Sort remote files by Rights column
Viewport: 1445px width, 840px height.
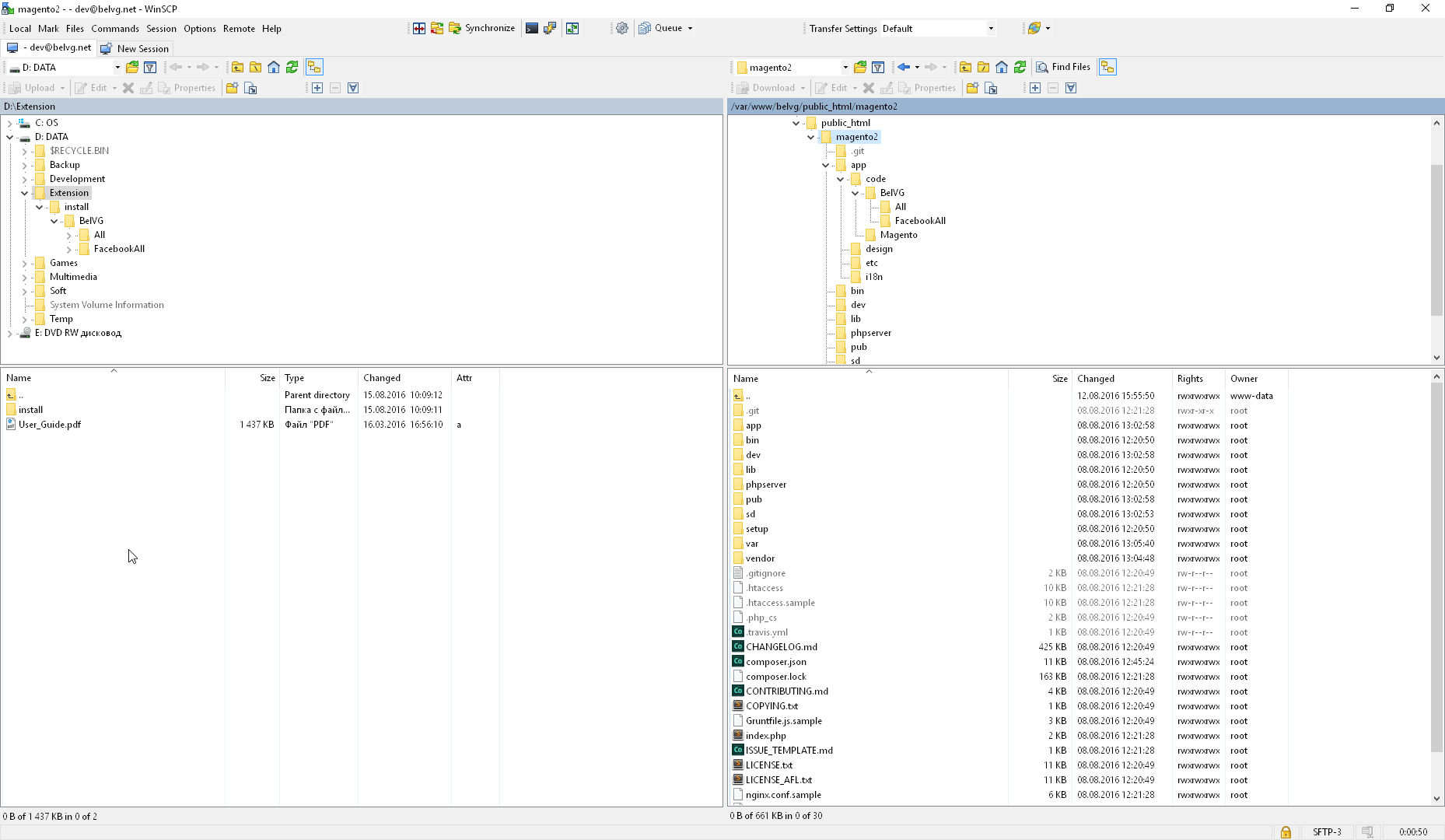coord(1198,379)
